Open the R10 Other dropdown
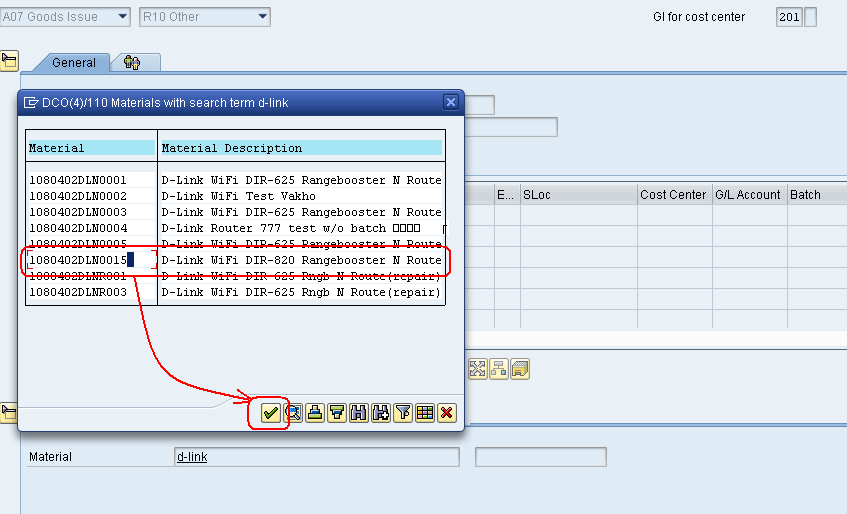This screenshot has width=847, height=514. click(x=262, y=17)
